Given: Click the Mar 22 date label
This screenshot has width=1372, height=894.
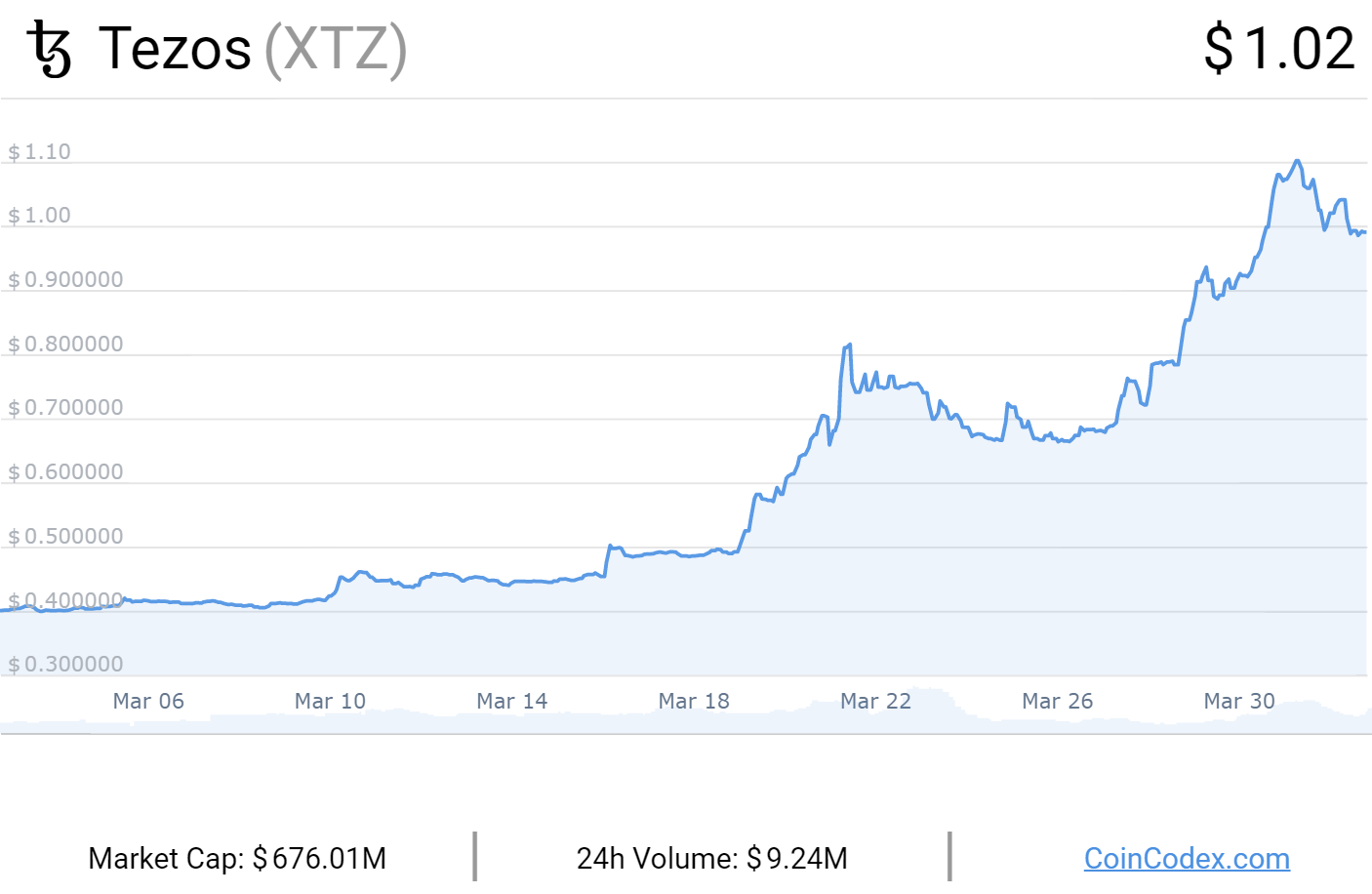Looking at the screenshot, I should point(875,701).
